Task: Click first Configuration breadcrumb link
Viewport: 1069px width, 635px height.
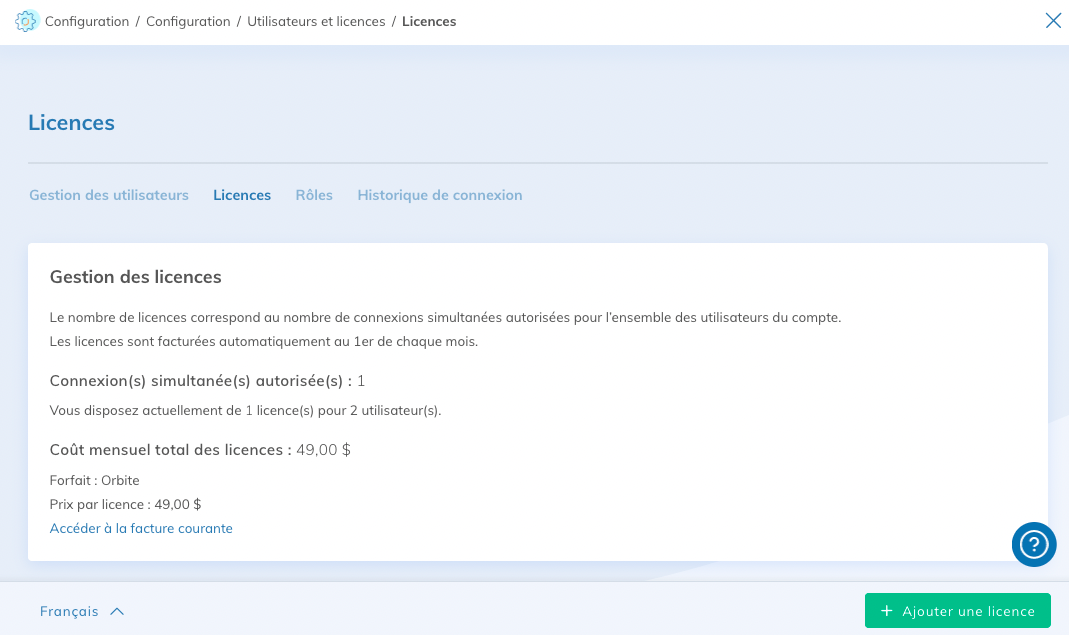Action: (87, 21)
